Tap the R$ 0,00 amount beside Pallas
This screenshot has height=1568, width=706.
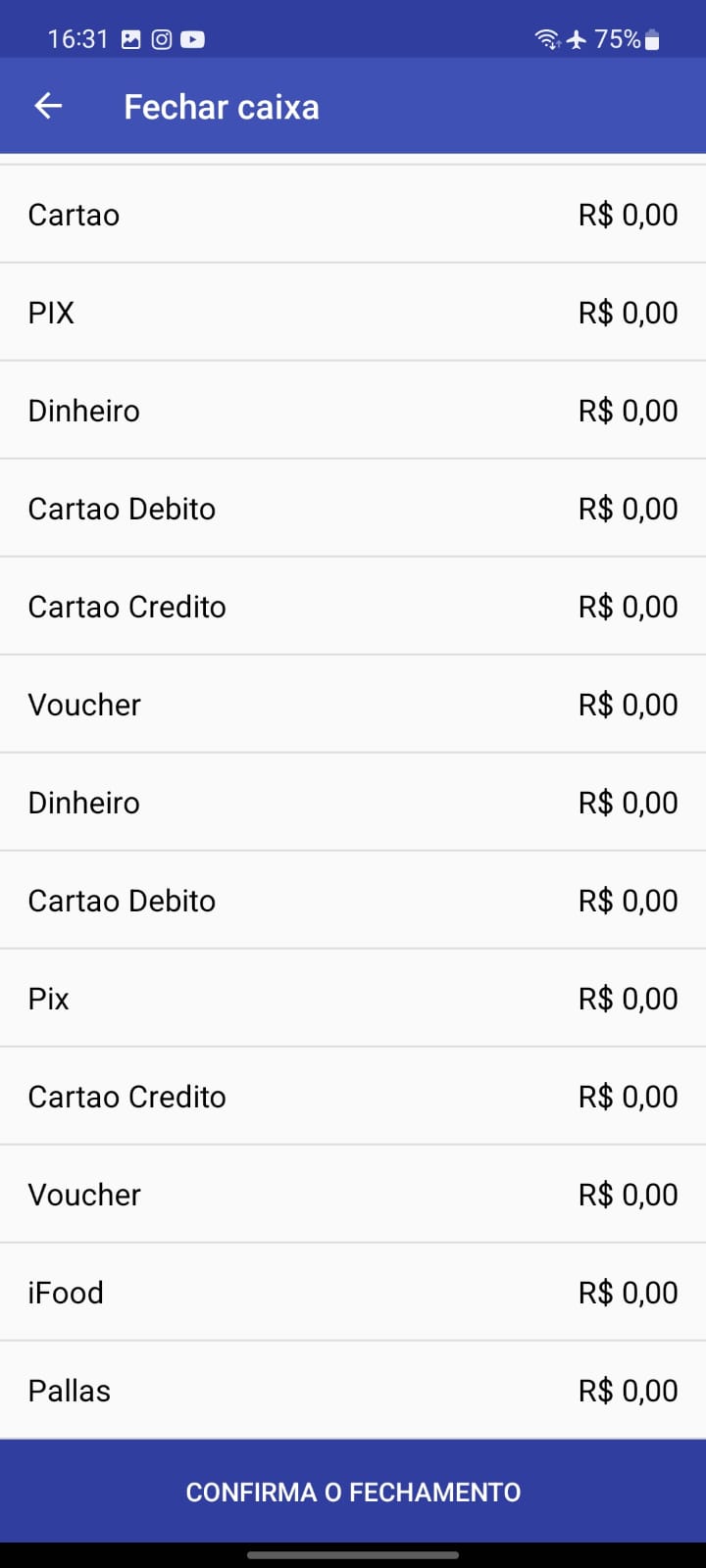pos(628,1391)
